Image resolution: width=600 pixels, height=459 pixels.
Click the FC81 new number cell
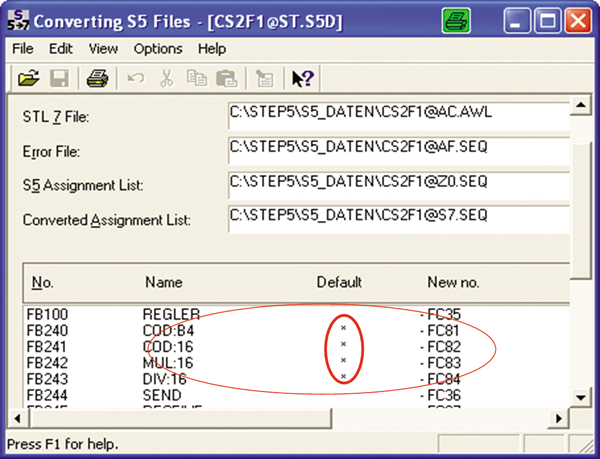point(443,330)
